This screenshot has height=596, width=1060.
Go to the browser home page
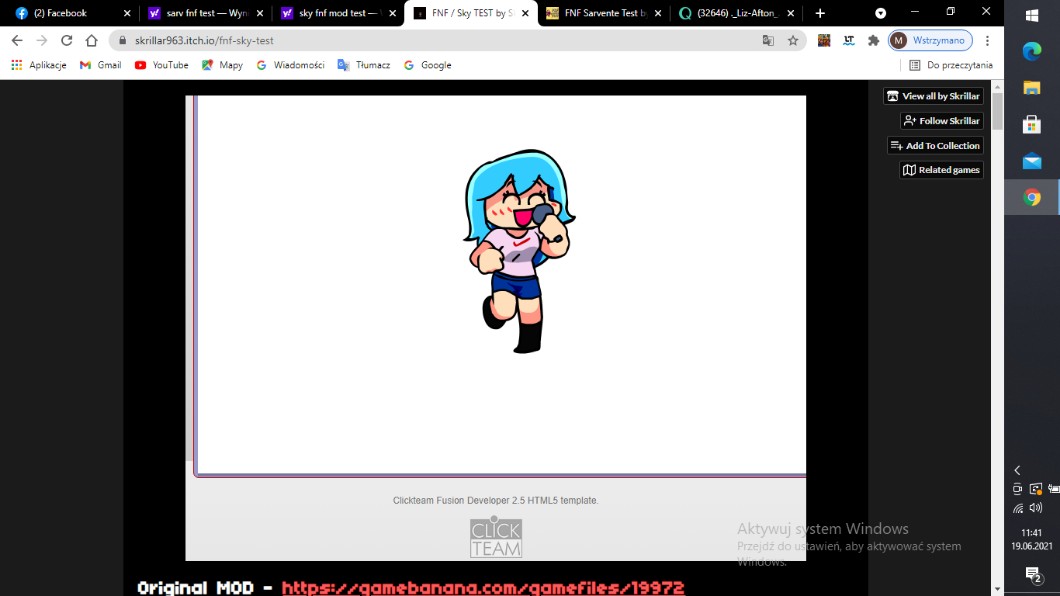coord(92,41)
